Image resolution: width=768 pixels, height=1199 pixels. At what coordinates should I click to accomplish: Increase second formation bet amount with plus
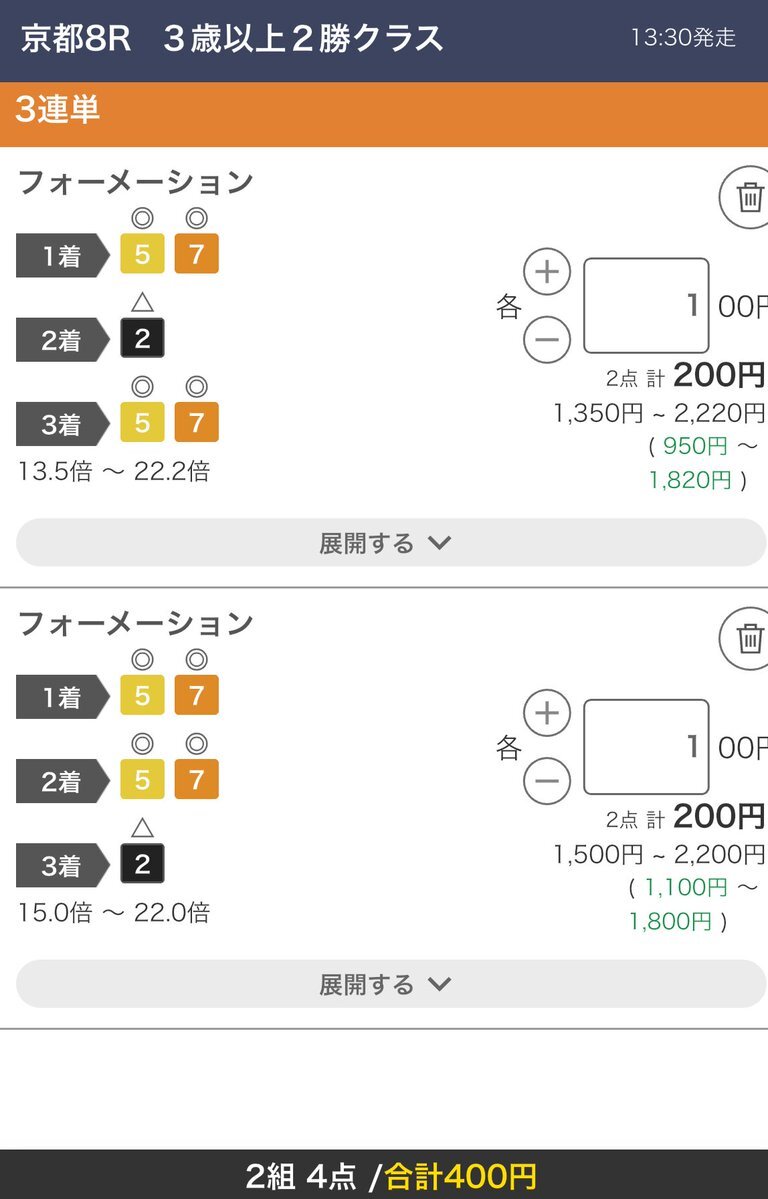[547, 713]
